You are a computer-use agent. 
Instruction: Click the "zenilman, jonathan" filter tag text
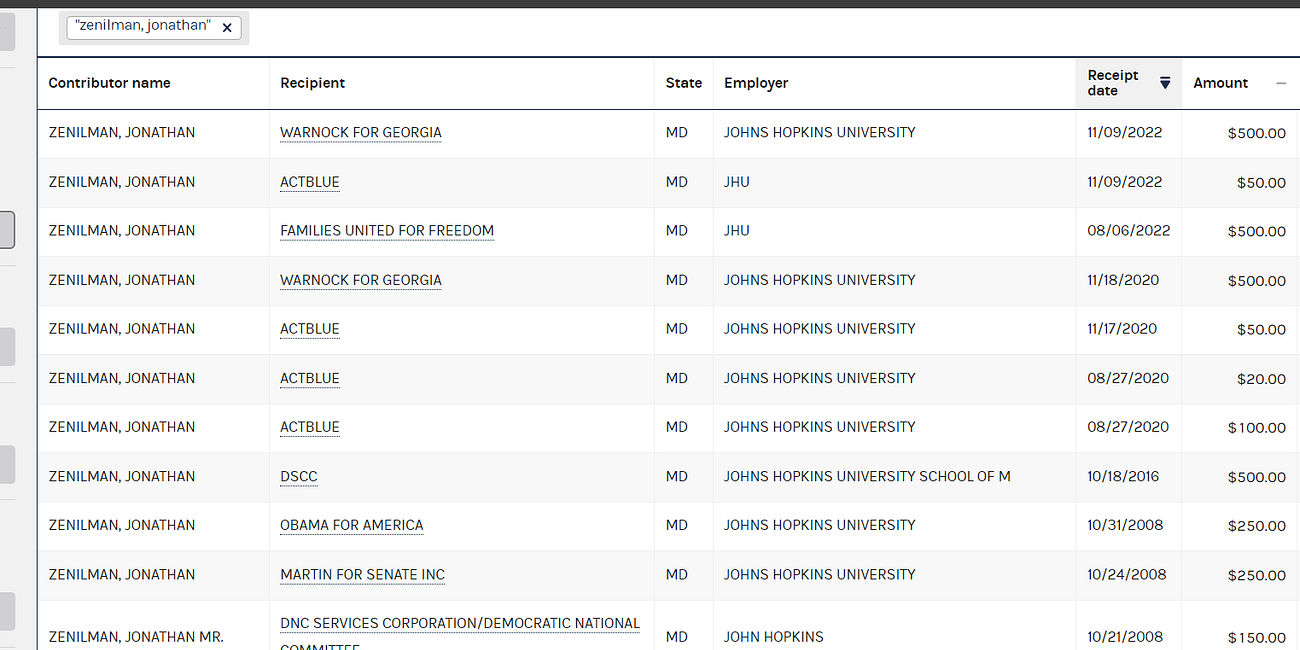(x=143, y=26)
